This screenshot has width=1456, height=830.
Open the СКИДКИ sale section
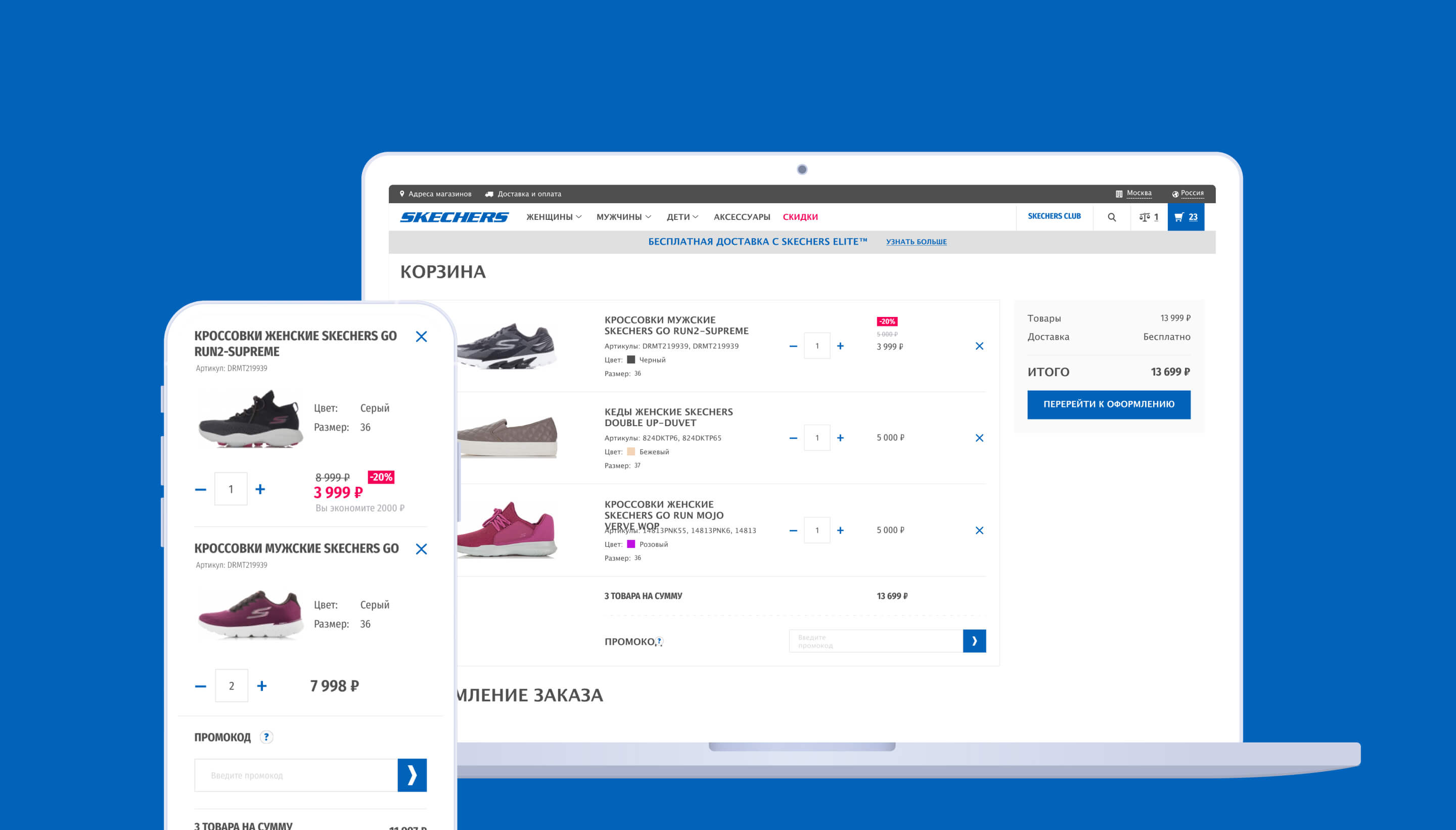point(800,217)
